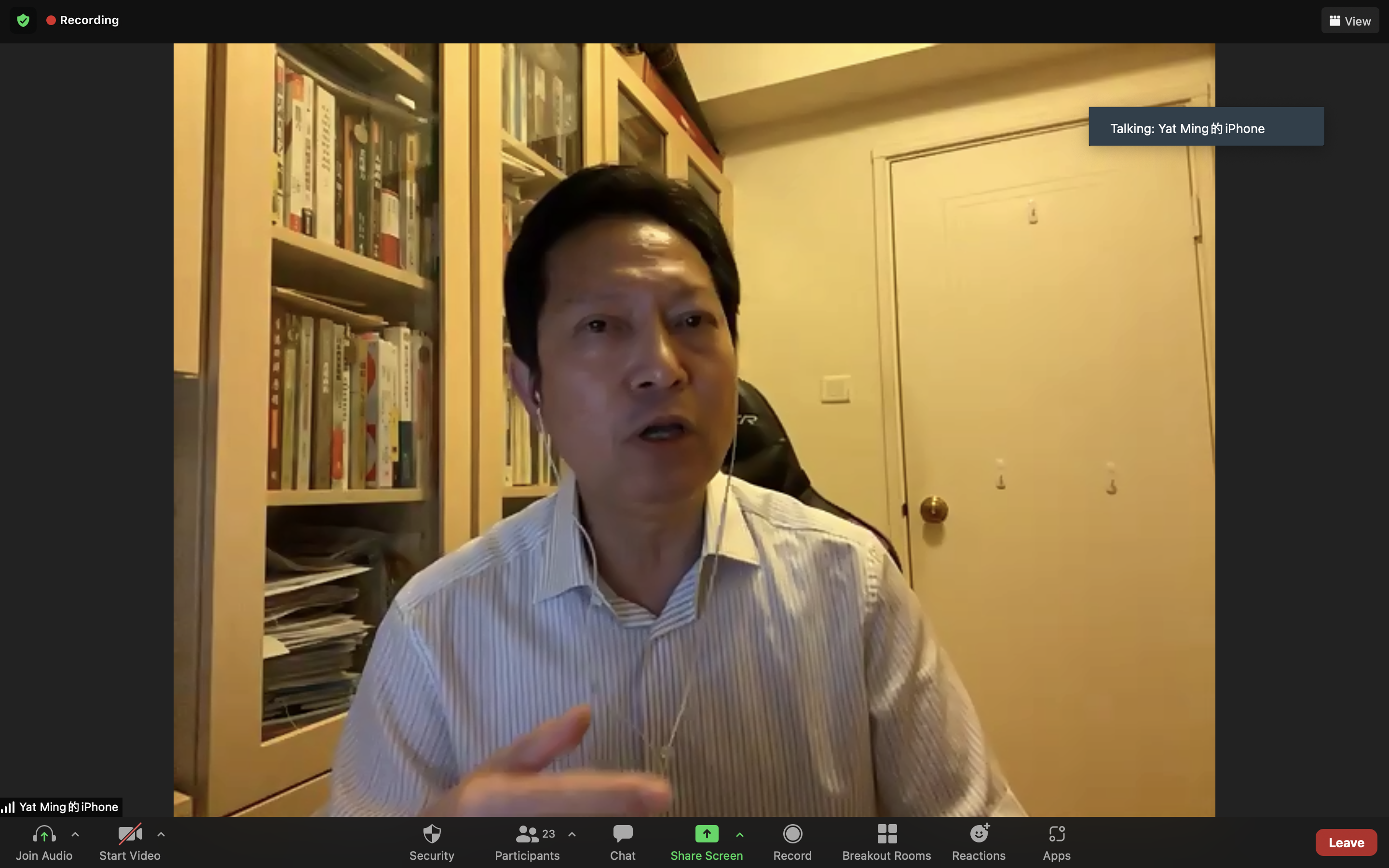Click the signal strength bars icon
1389x868 pixels.
pos(8,807)
